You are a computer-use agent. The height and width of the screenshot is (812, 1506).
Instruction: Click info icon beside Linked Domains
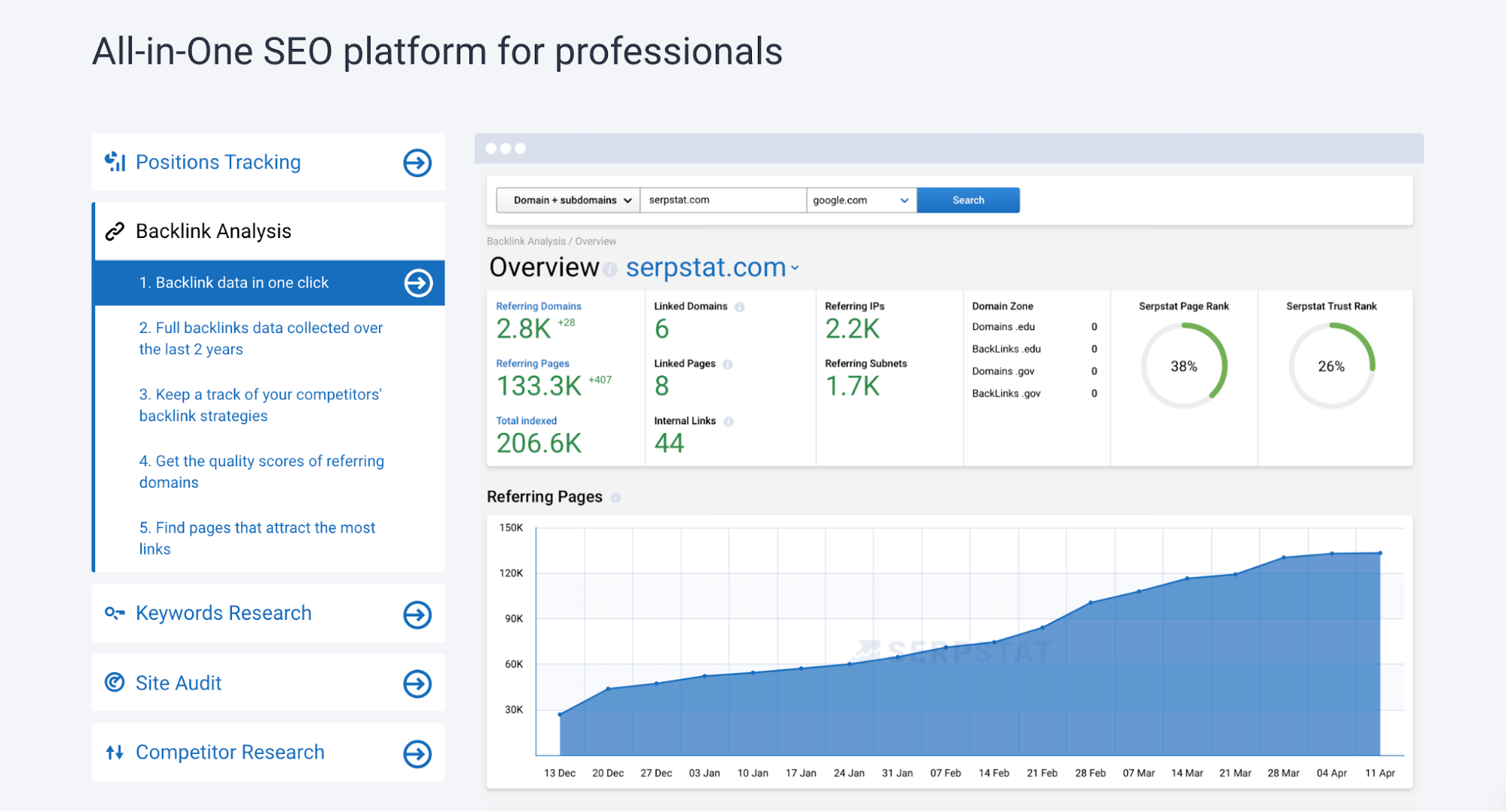tap(740, 307)
